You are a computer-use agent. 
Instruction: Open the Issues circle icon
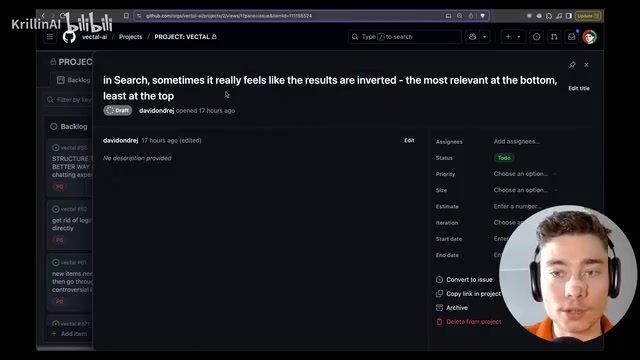[x=536, y=37]
